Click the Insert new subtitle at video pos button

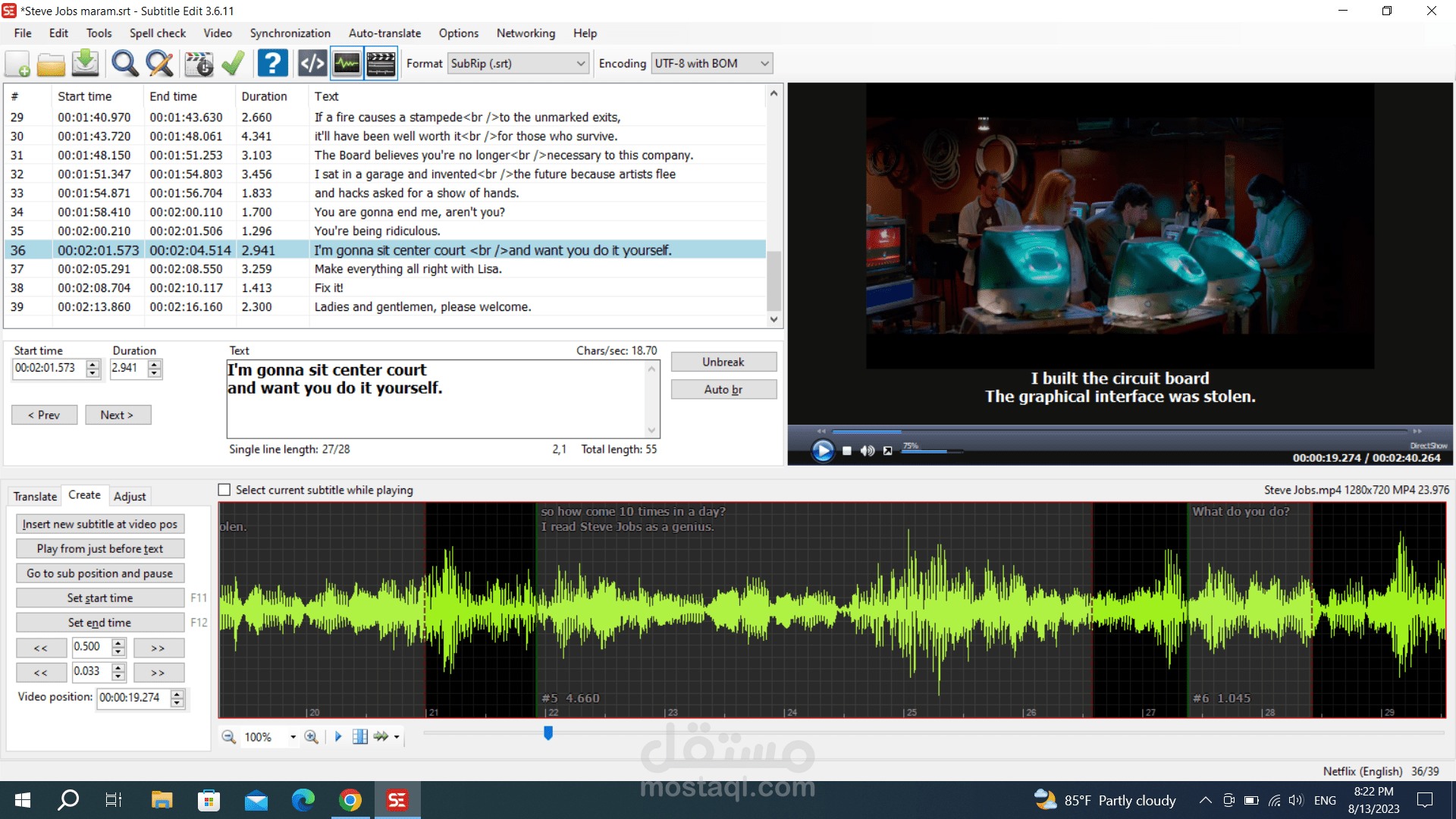click(x=99, y=523)
